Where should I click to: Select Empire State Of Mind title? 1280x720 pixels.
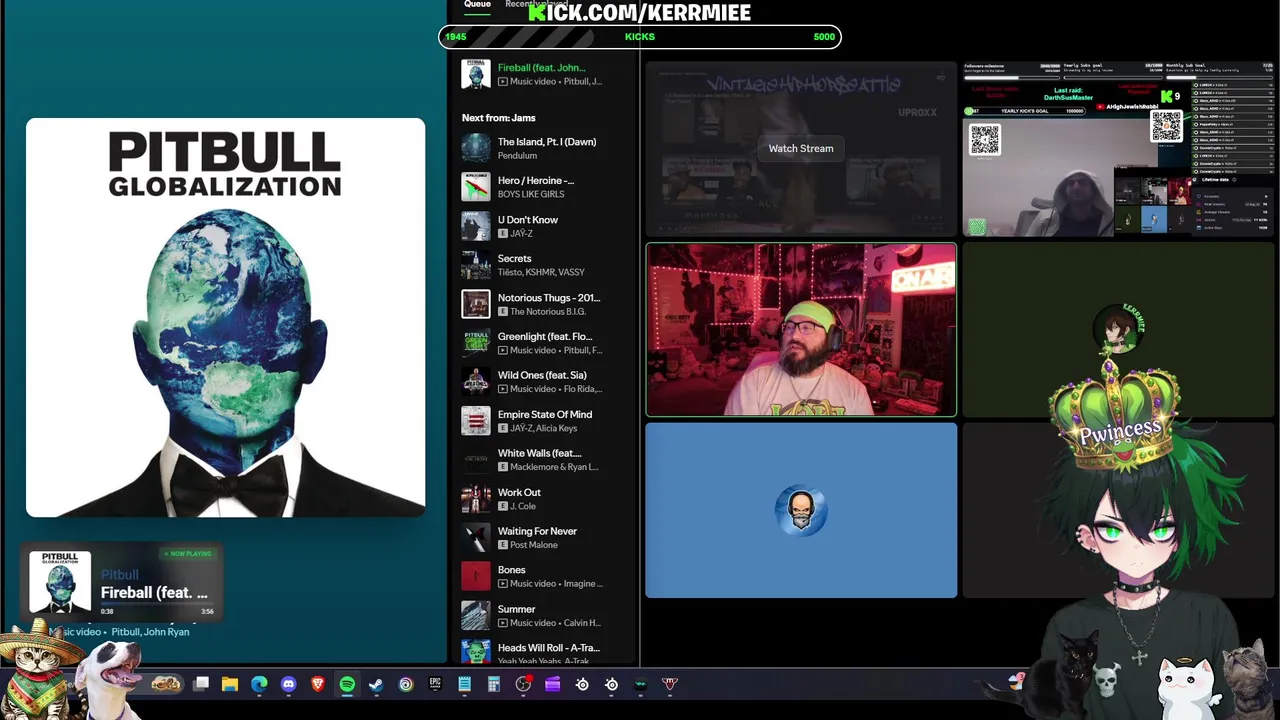(x=545, y=415)
